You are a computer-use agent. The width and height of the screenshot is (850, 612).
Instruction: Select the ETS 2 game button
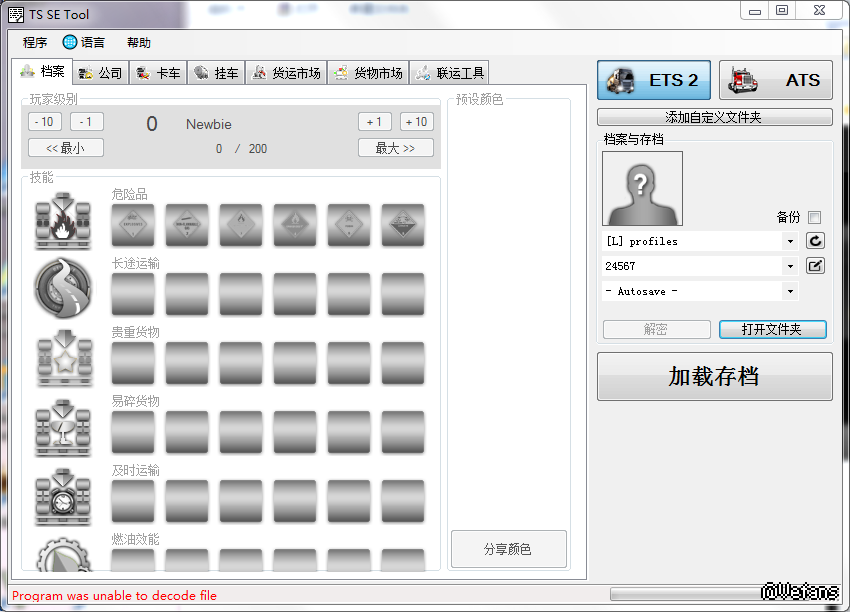tap(654, 80)
